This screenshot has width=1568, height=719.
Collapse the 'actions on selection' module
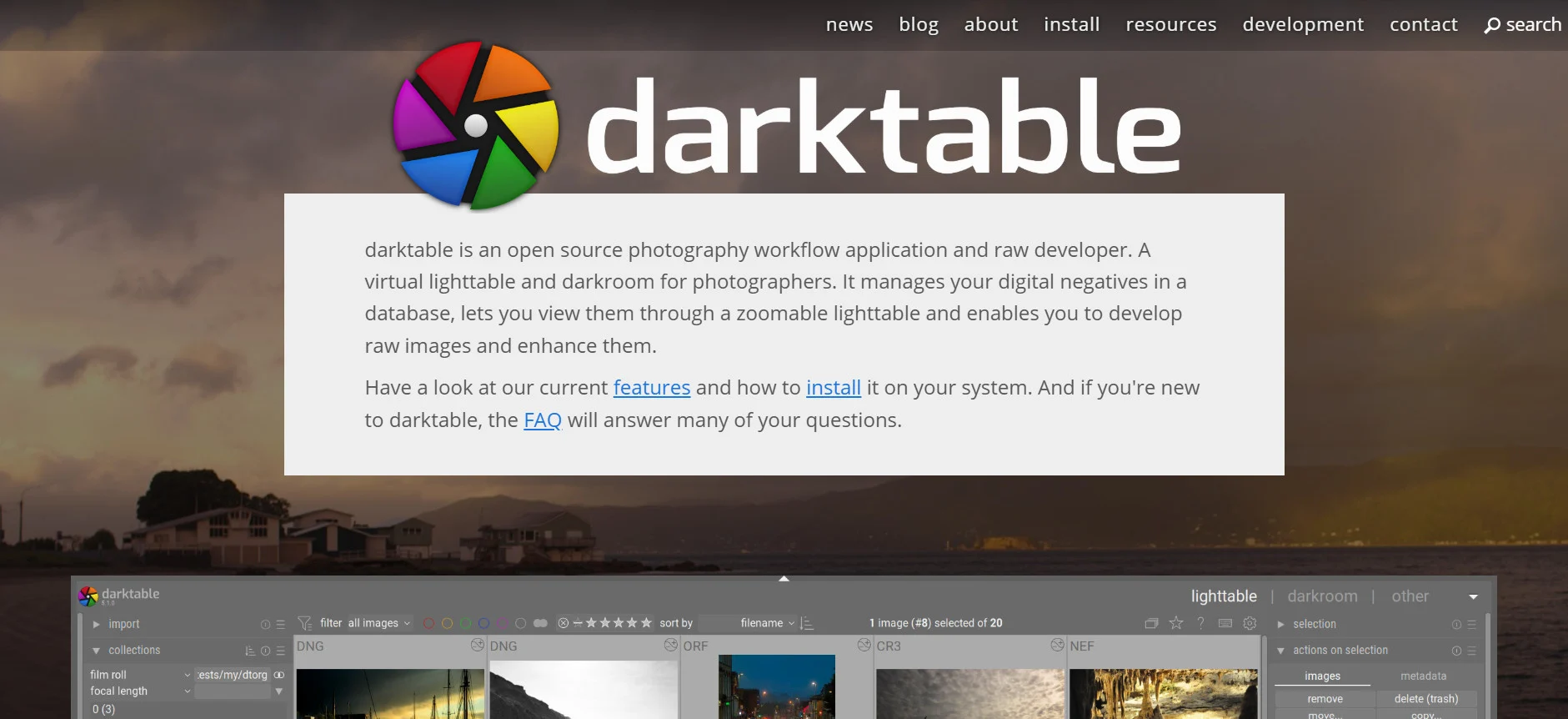1281,651
